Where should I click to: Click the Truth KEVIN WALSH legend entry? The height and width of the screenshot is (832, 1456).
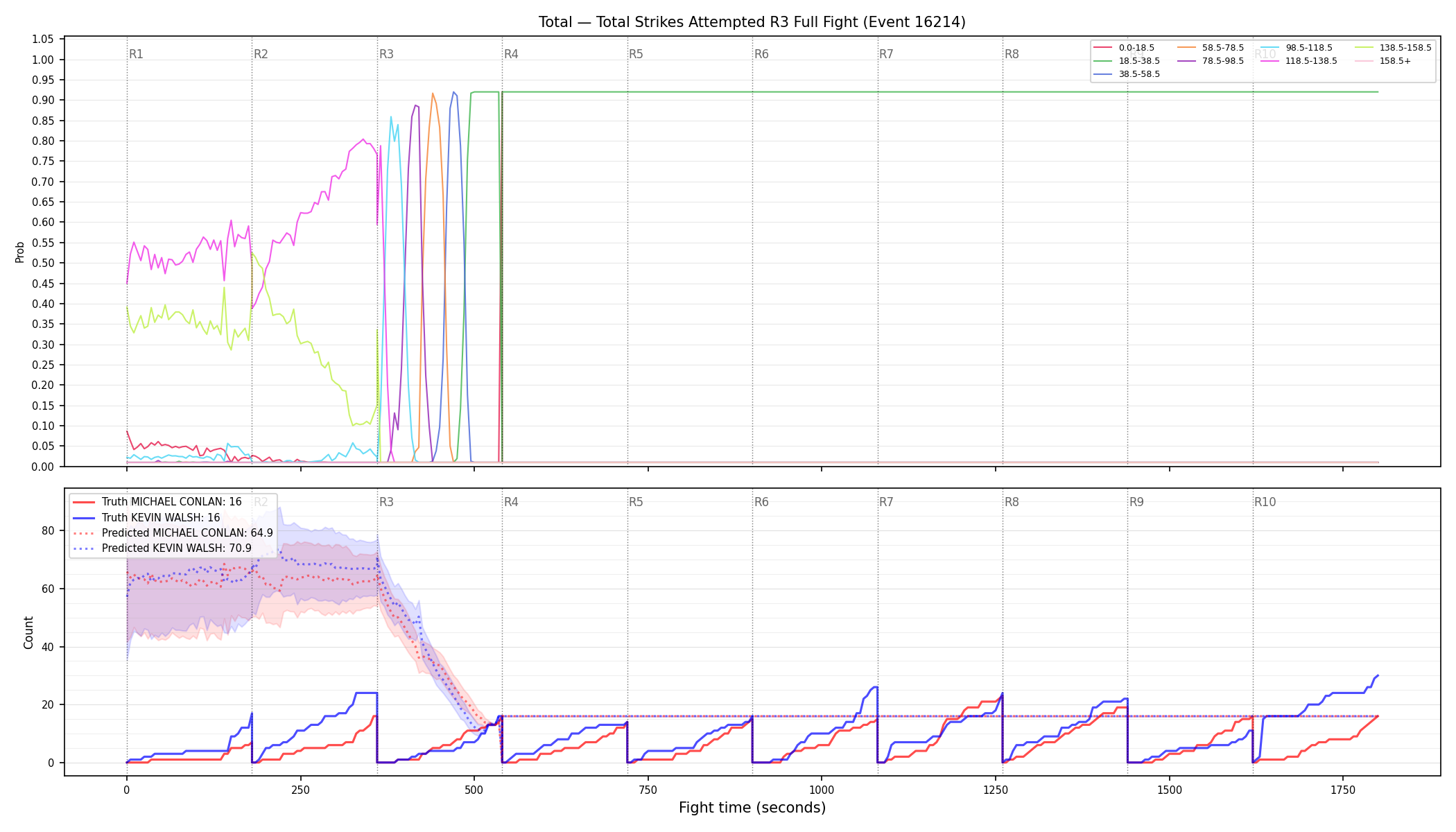point(146,517)
